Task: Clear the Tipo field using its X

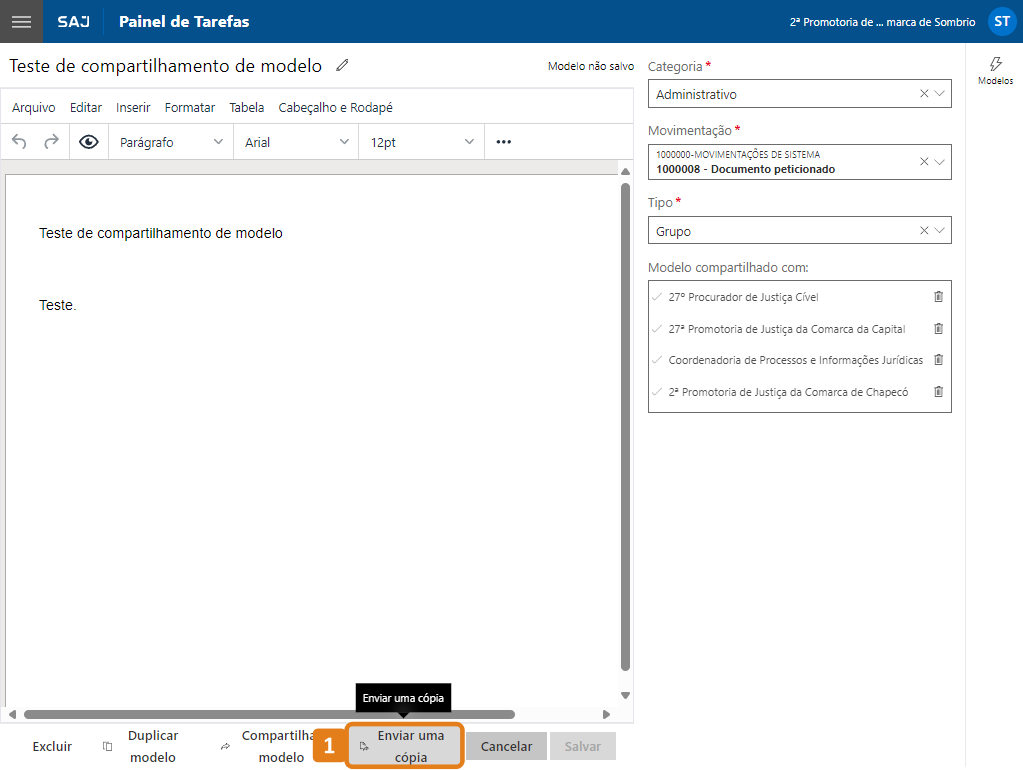Action: (x=925, y=230)
